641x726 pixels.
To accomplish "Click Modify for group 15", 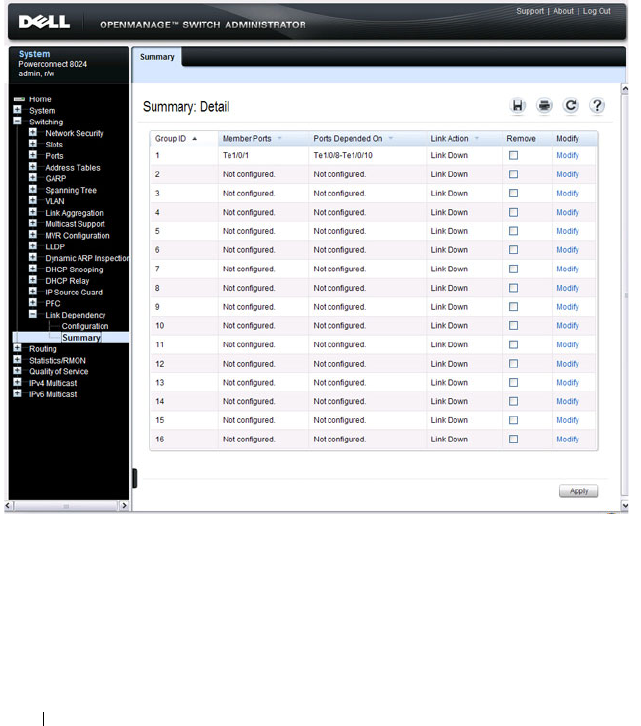I will pos(567,420).
